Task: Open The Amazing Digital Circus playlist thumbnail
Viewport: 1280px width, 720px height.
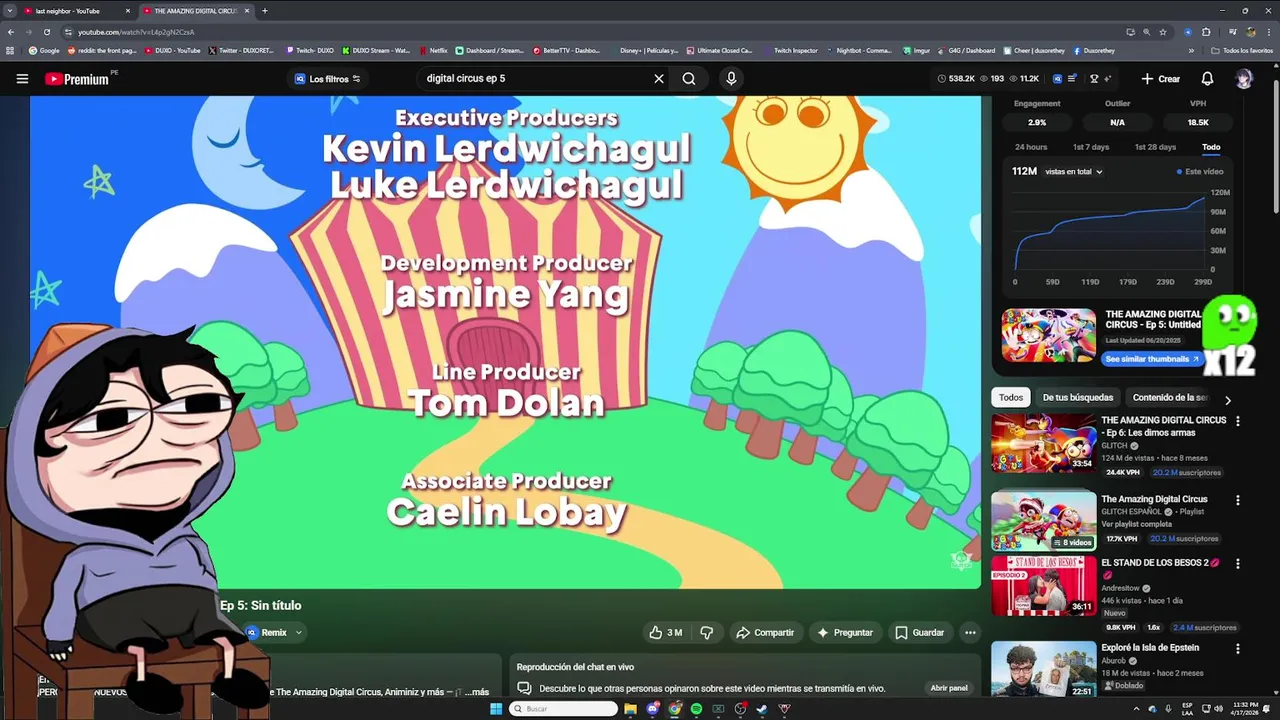Action: pos(1043,519)
